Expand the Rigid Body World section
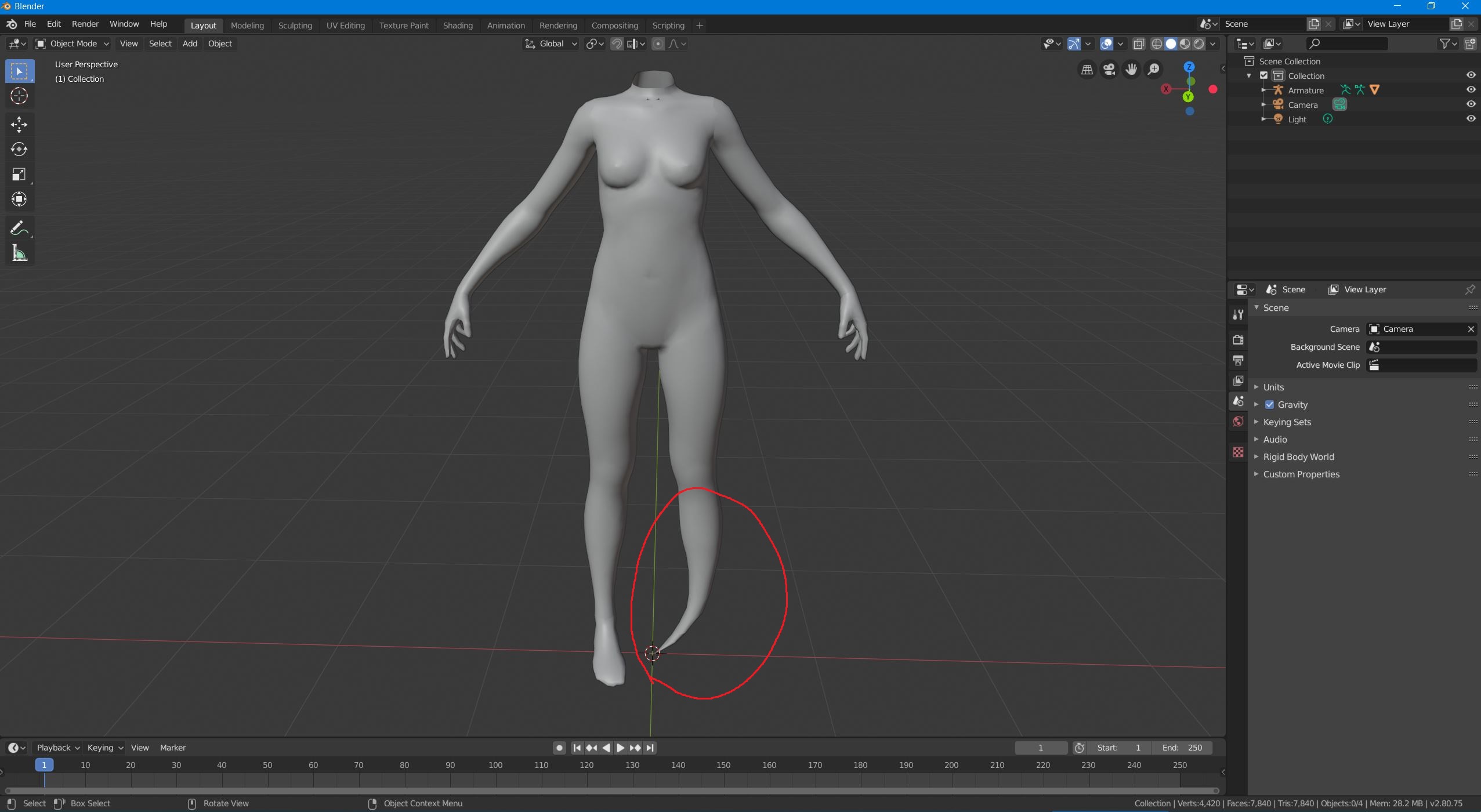Image resolution: width=1481 pixels, height=812 pixels. [1298, 456]
